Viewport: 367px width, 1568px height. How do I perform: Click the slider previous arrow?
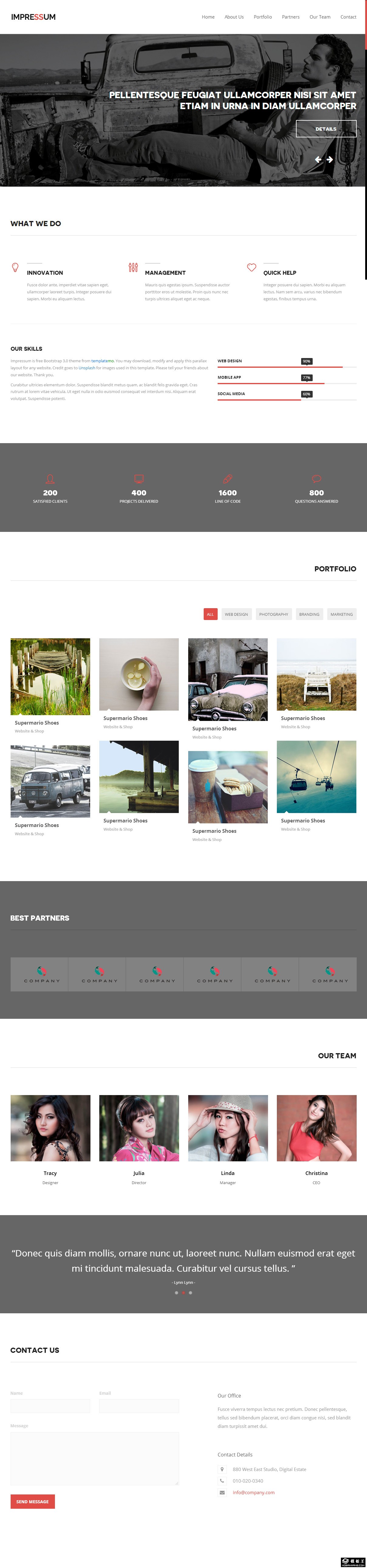click(318, 160)
